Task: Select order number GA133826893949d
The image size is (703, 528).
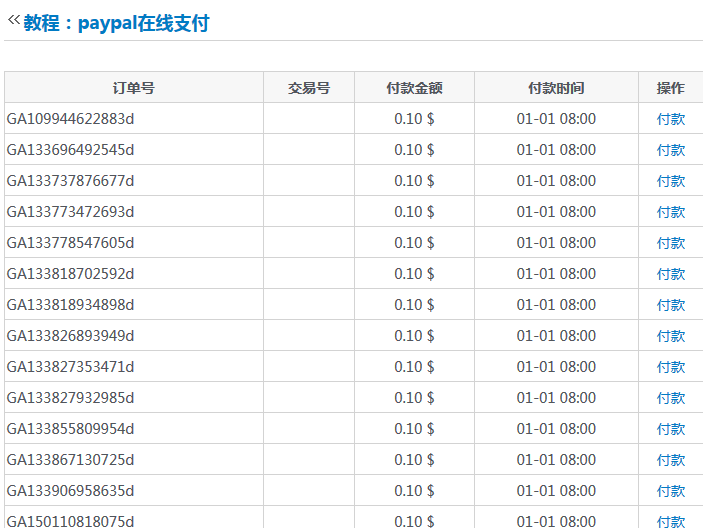Action: [x=70, y=336]
